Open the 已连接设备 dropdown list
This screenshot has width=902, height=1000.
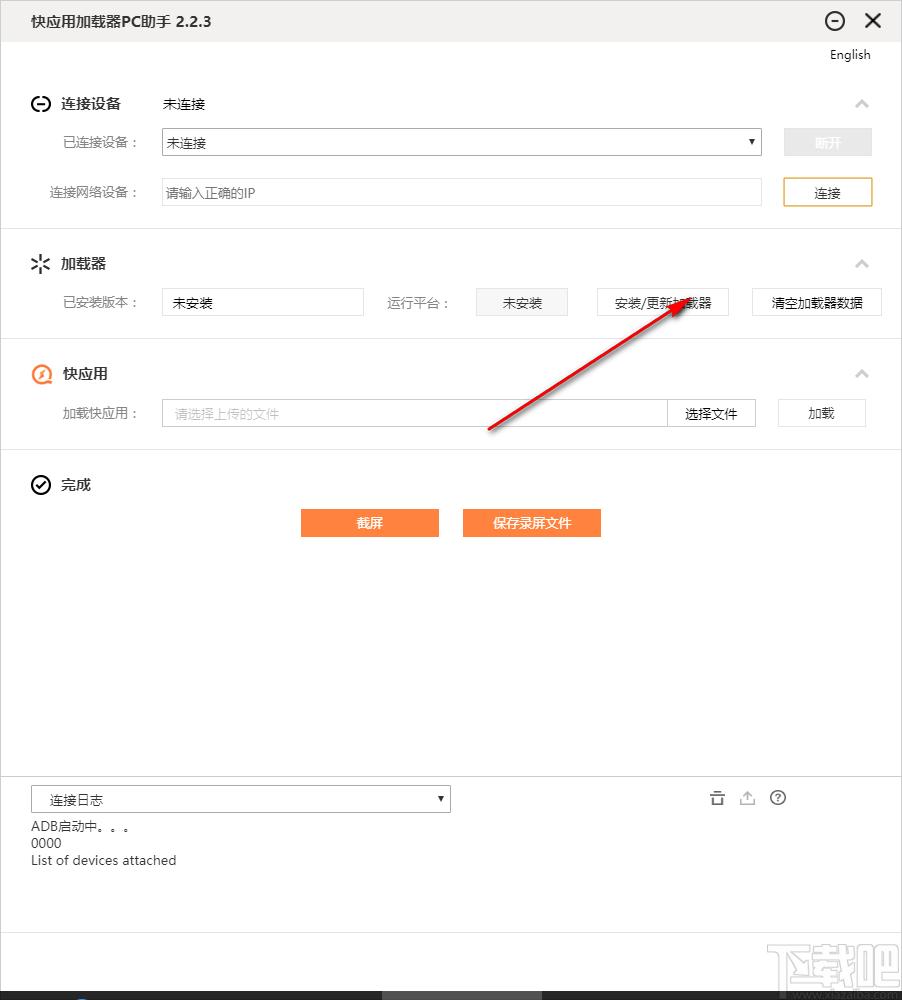[462, 142]
